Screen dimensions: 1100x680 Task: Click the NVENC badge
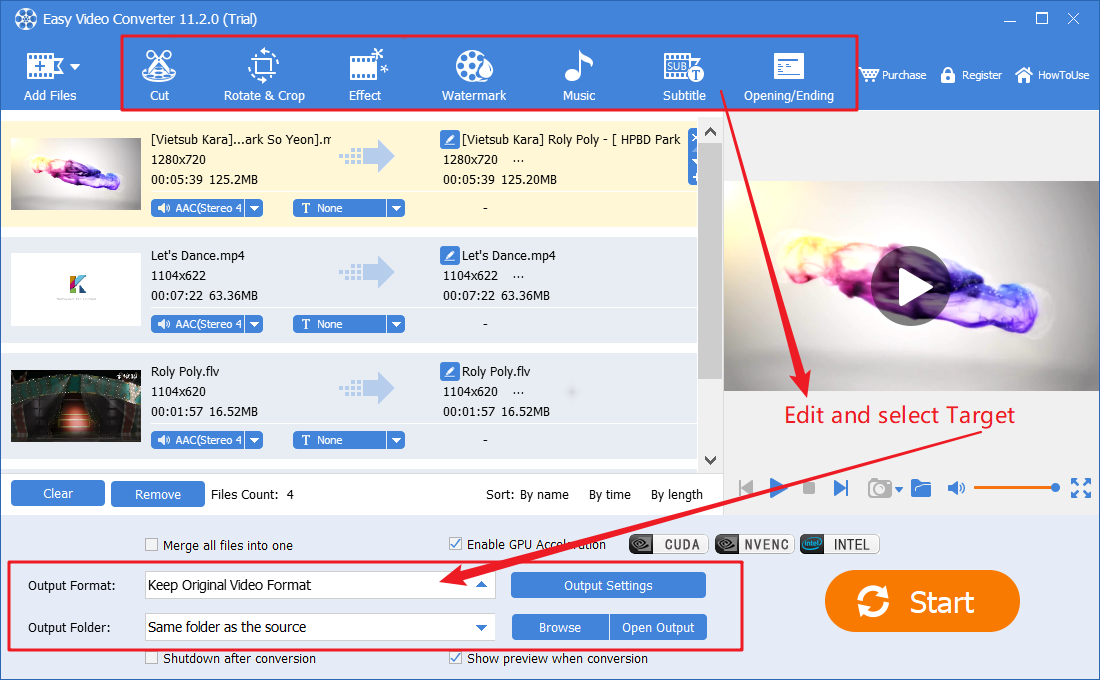click(x=754, y=545)
